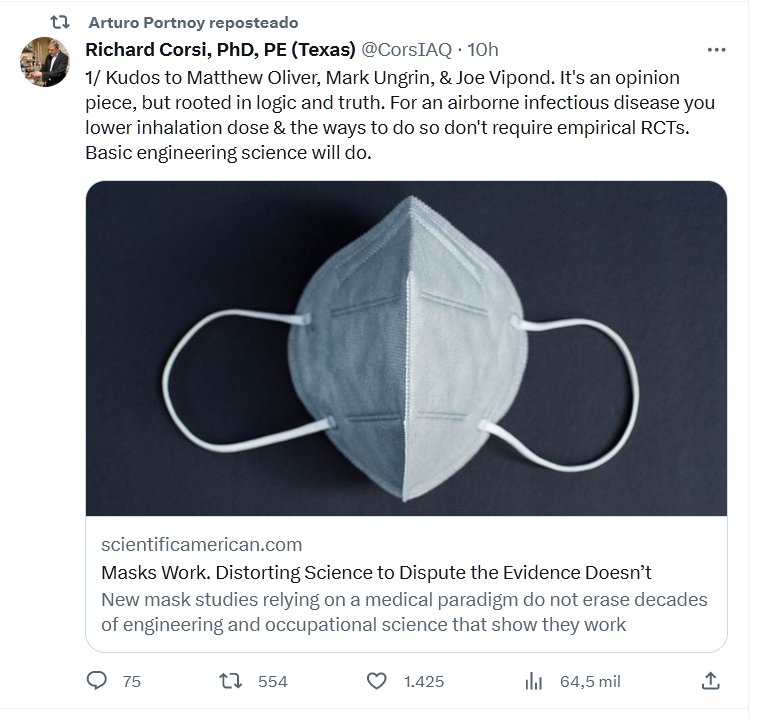Open the view analytics bar chart icon
Screen dimensions: 758x718
(534, 681)
